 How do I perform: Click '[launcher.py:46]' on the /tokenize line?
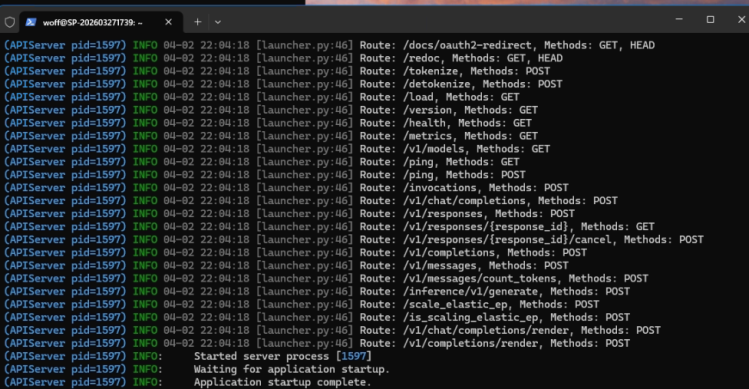[304, 71]
